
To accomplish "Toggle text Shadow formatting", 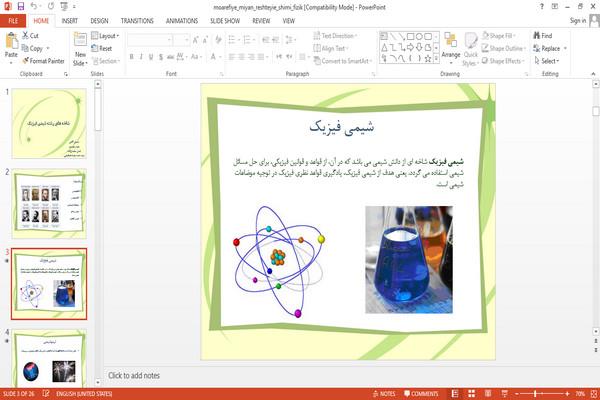I will coord(161,57).
